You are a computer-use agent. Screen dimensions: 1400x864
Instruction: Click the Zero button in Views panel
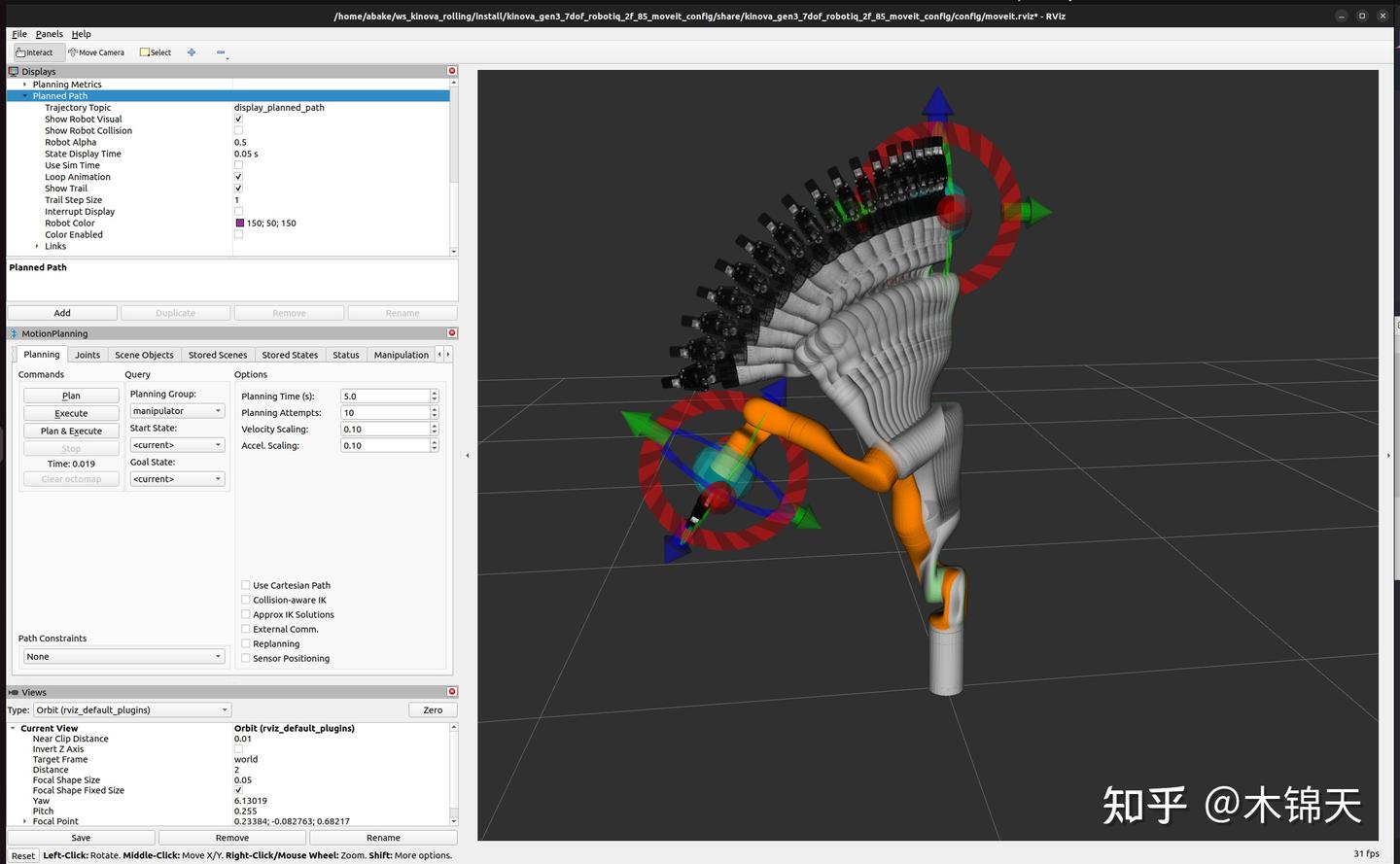click(x=432, y=709)
